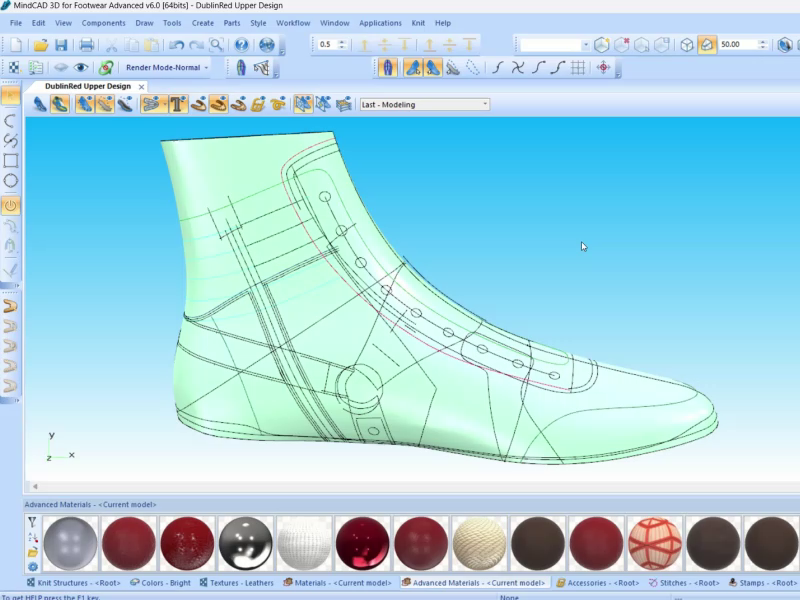800x600 pixels.
Task: Toggle the highlighted cube section icon
Action: coord(707,45)
